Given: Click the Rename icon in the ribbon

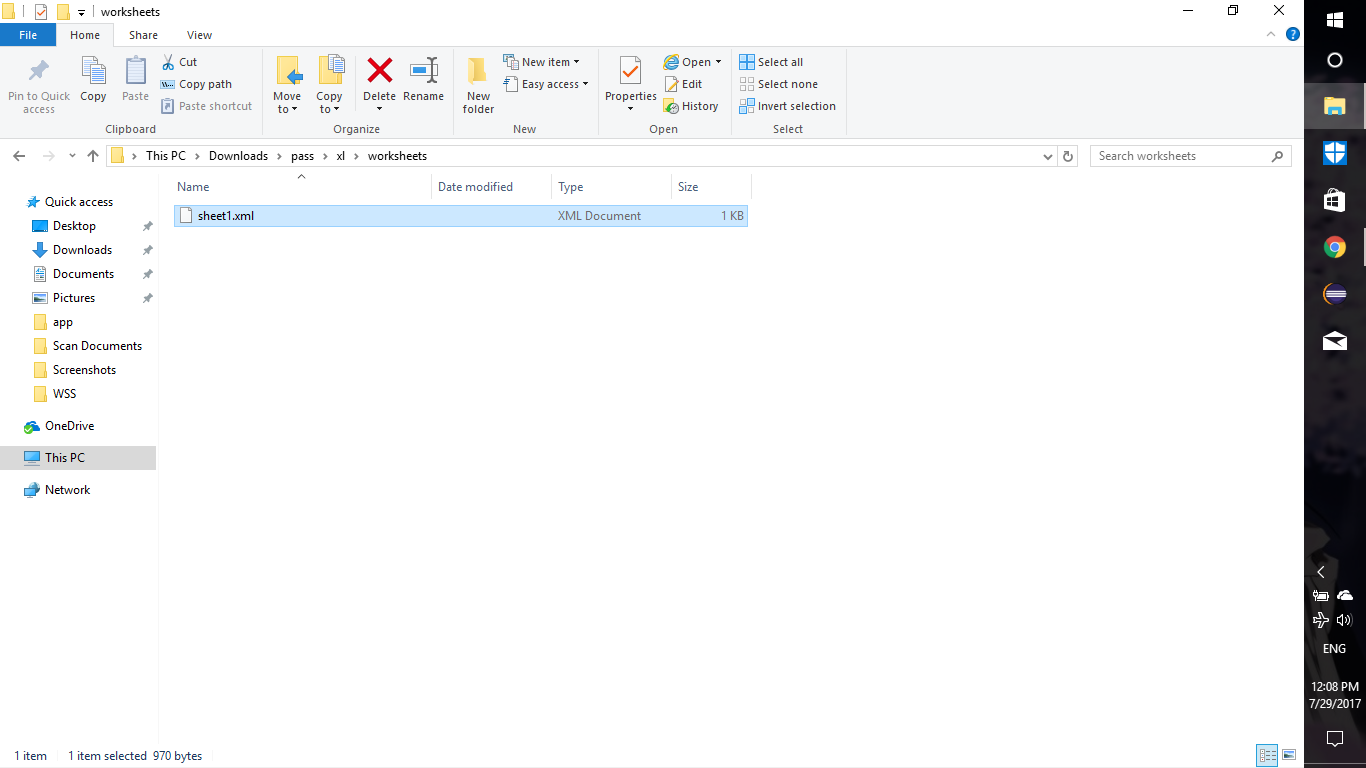Looking at the screenshot, I should click(x=423, y=72).
